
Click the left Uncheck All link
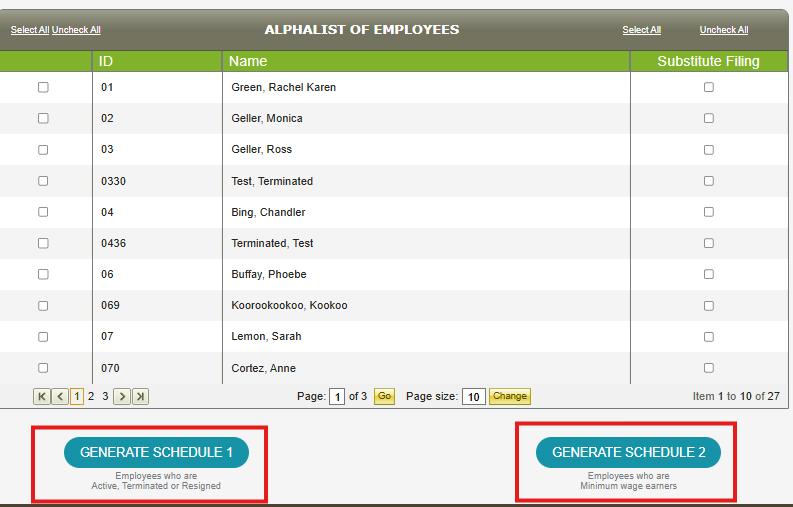pyautogui.click(x=76, y=30)
